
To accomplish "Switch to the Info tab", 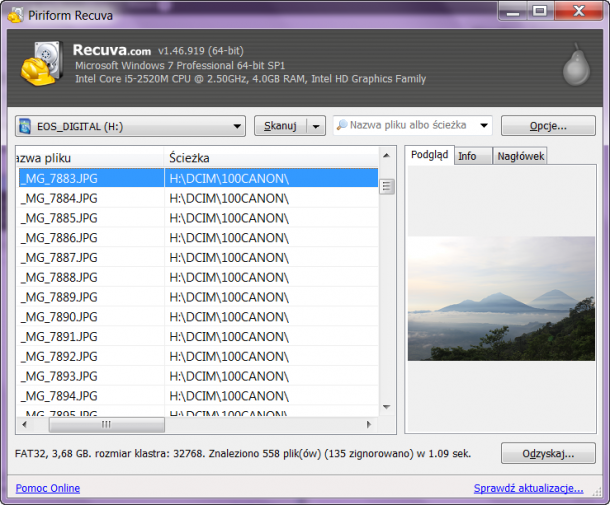I will (473, 156).
